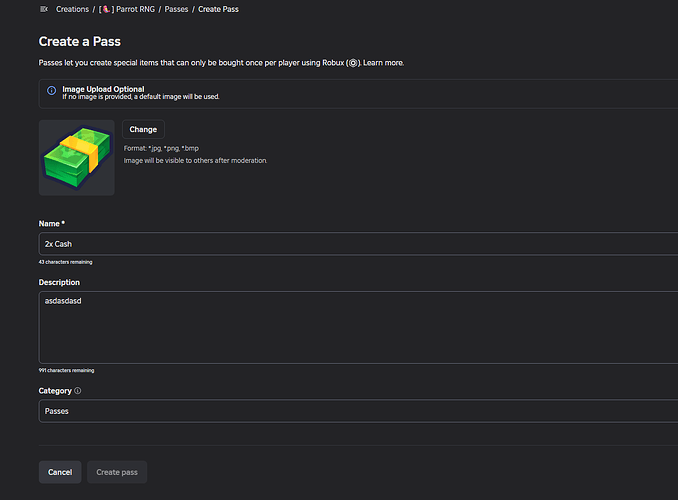Click the Robux currency icon
The image size is (678, 500).
coord(353,63)
